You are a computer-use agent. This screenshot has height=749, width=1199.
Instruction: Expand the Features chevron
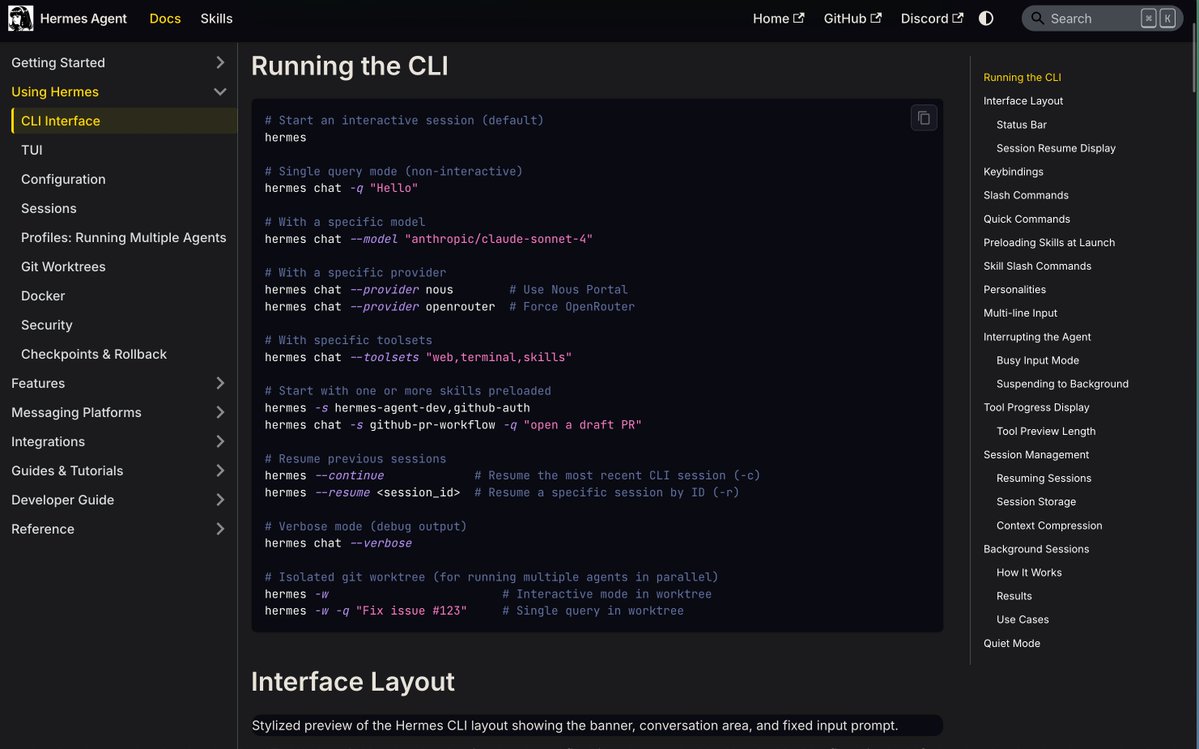[x=220, y=383]
